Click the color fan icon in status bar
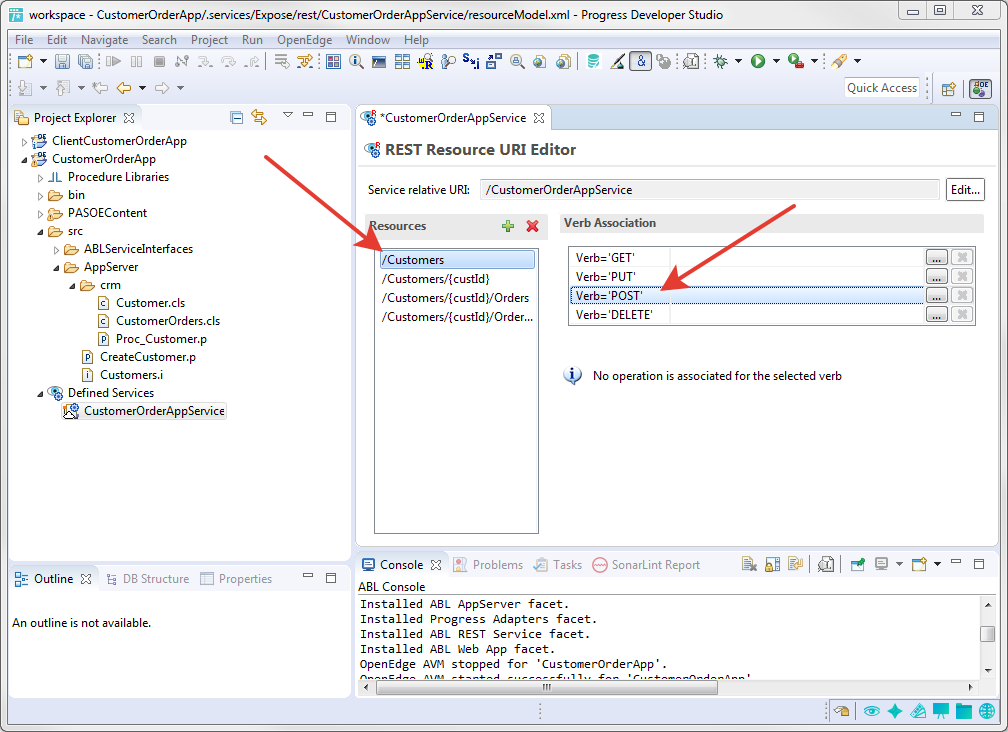This screenshot has width=1008, height=732. click(918, 711)
